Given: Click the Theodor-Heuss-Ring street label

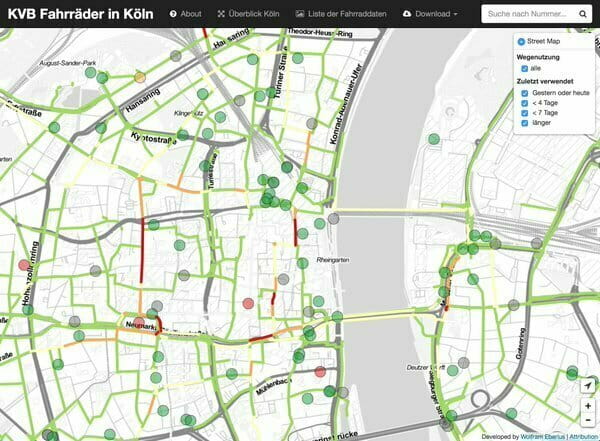Looking at the screenshot, I should pos(320,33).
